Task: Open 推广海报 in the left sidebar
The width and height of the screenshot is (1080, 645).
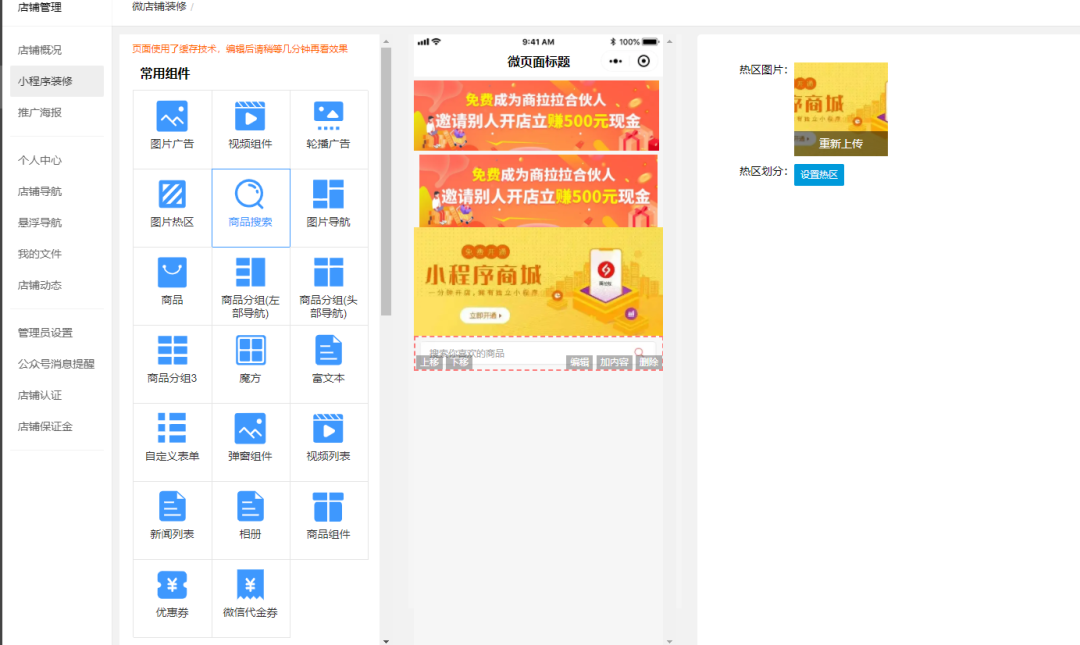Action: tap(38, 110)
